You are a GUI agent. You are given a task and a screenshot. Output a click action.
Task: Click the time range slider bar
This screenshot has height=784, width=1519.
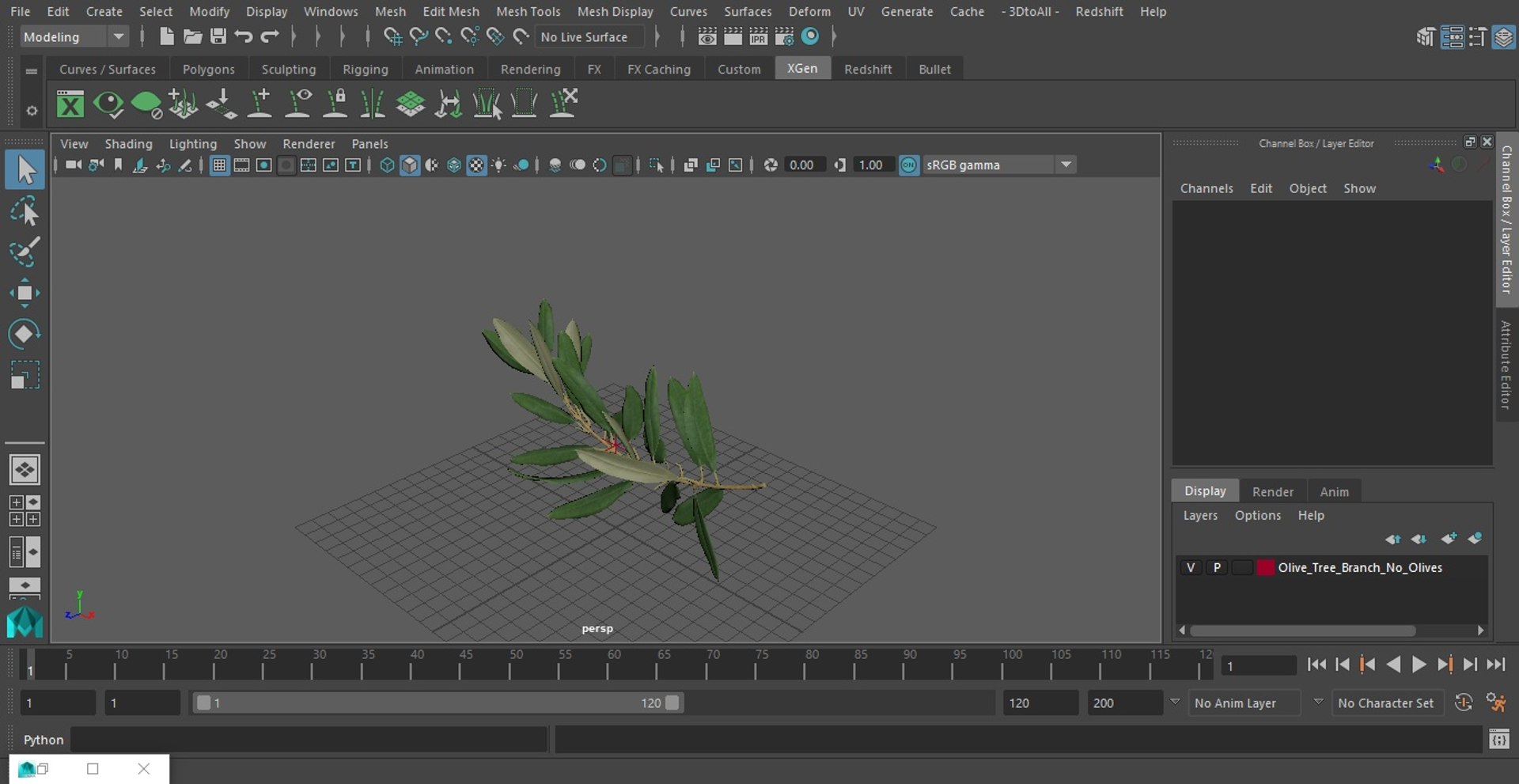tap(438, 703)
